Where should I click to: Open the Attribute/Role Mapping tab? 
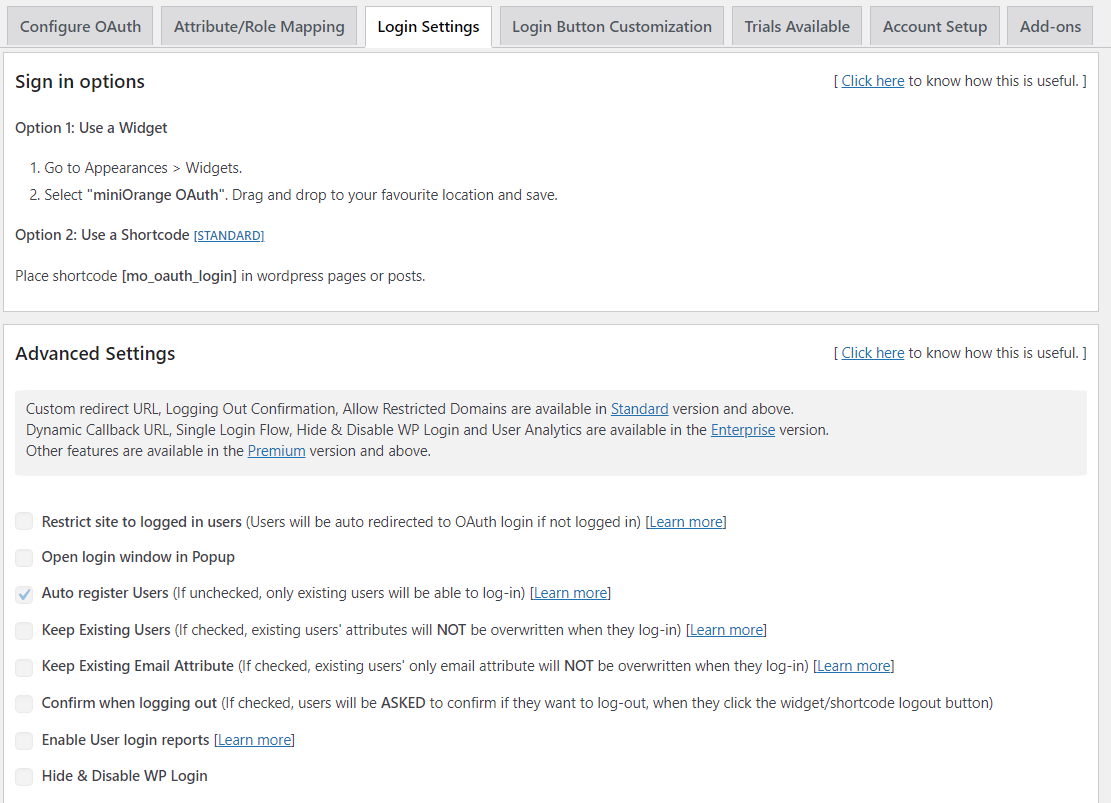coord(259,27)
